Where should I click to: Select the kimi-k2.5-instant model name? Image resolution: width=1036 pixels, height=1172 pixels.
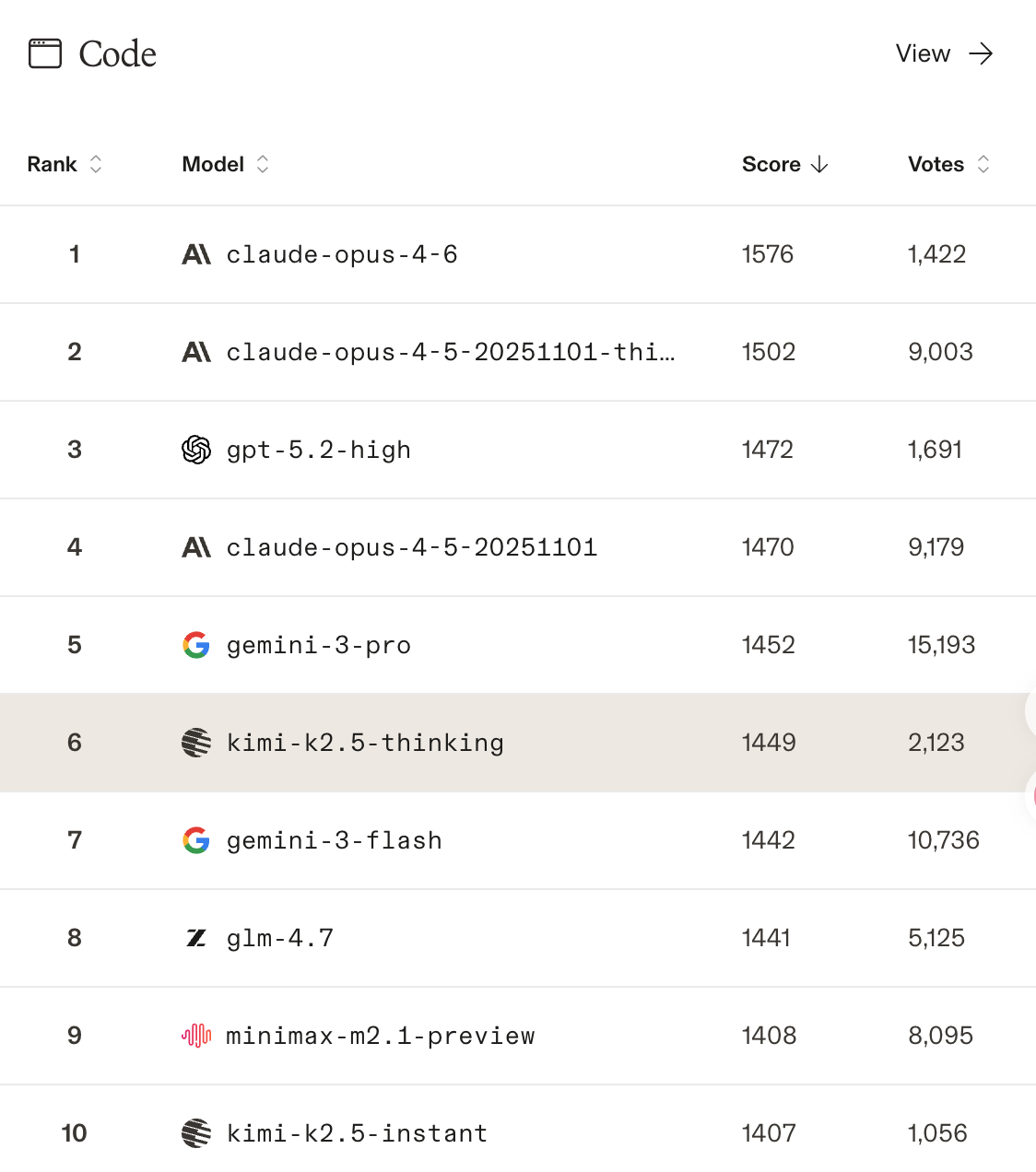point(357,1133)
